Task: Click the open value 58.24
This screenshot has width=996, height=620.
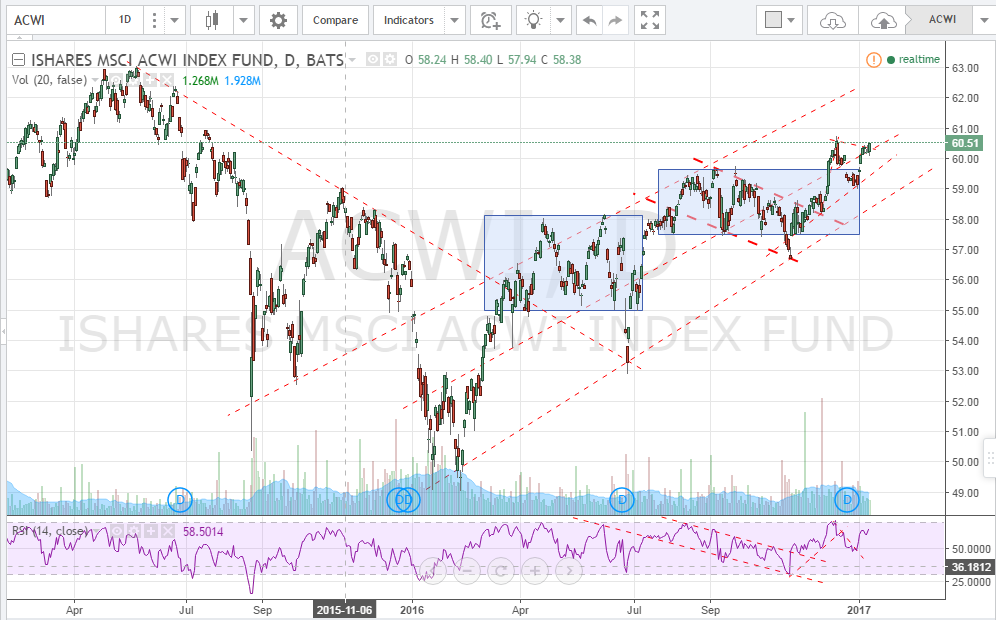Action: [x=432, y=60]
